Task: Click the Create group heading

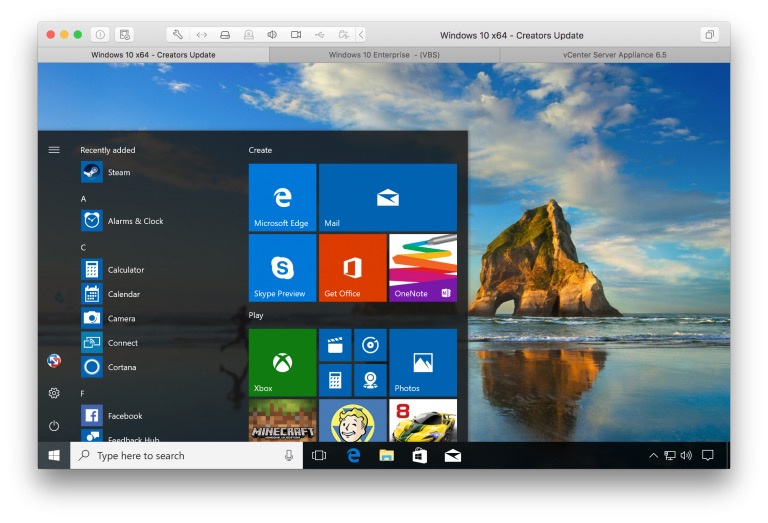Action: (x=260, y=150)
